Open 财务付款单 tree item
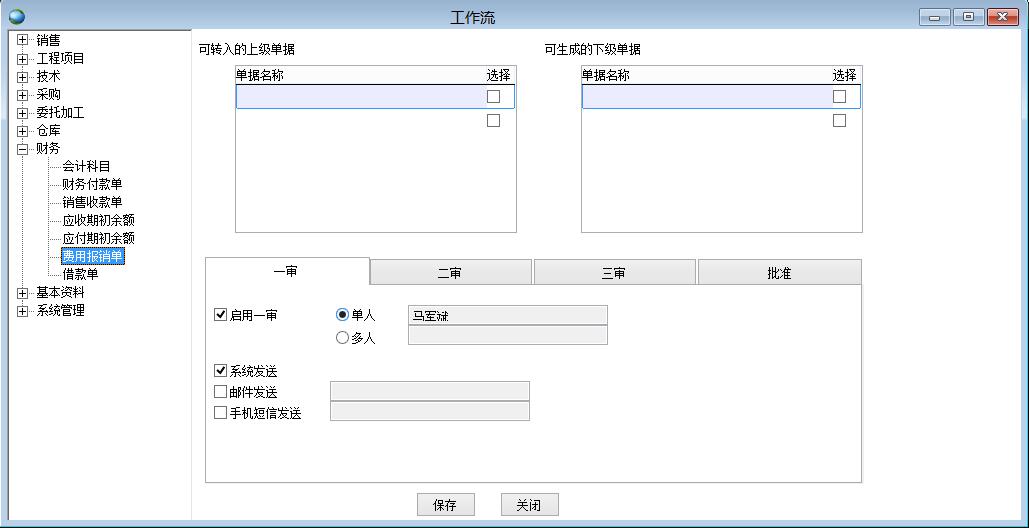Image resolution: width=1029 pixels, height=528 pixels. point(92,185)
